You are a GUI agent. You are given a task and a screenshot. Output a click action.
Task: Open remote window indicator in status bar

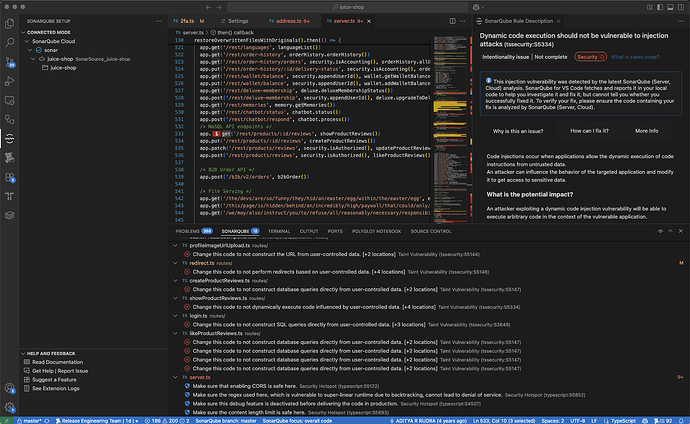click(x=6, y=420)
